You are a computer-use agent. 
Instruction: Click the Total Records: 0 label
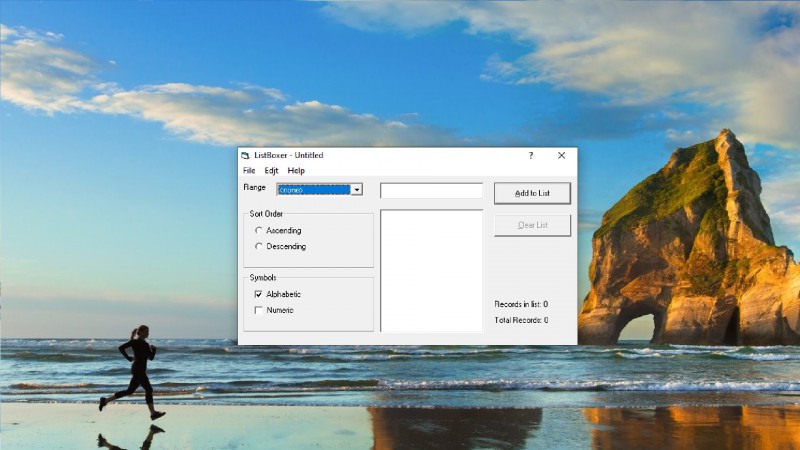(x=521, y=320)
